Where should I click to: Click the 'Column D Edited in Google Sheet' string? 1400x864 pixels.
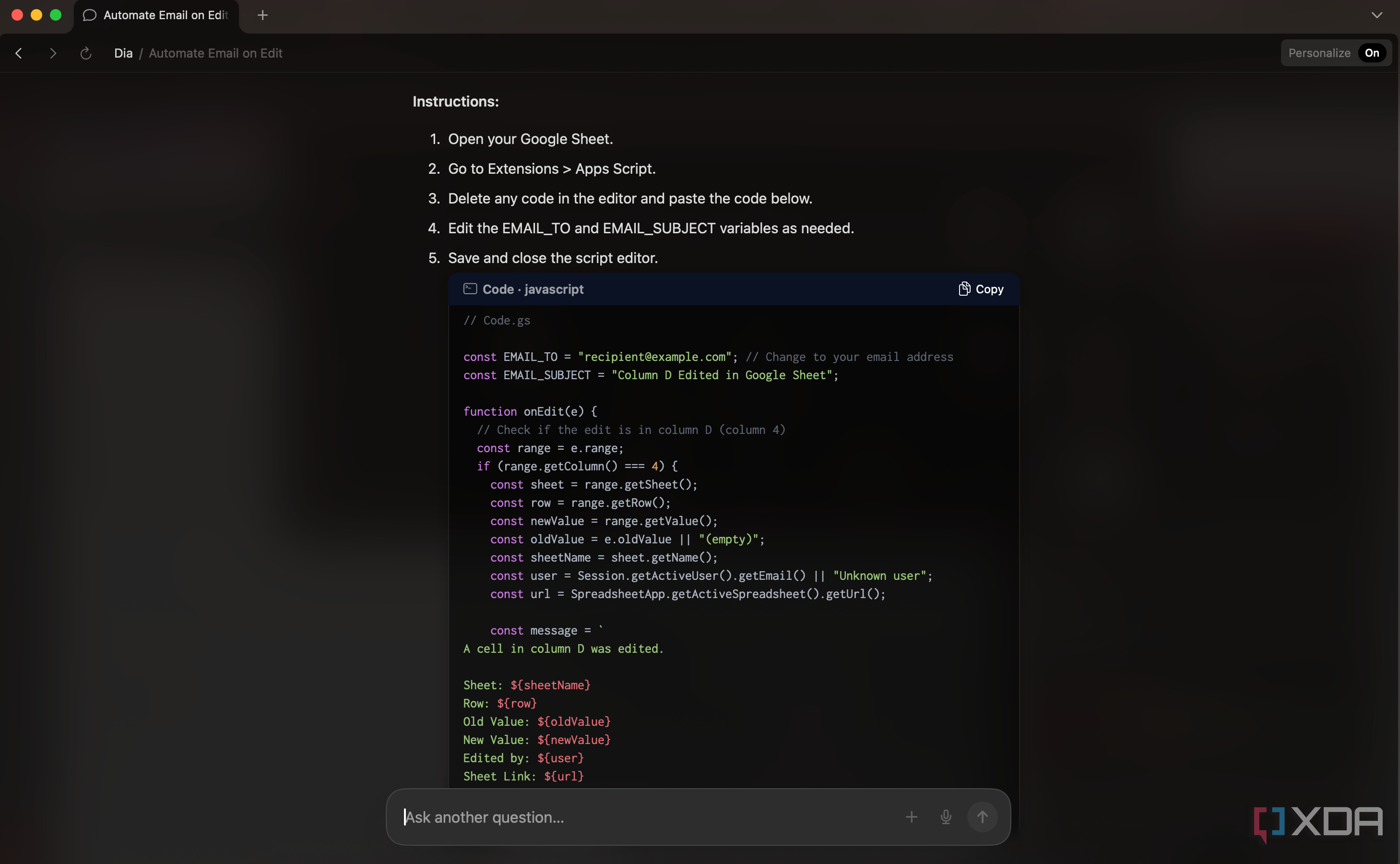(x=722, y=375)
